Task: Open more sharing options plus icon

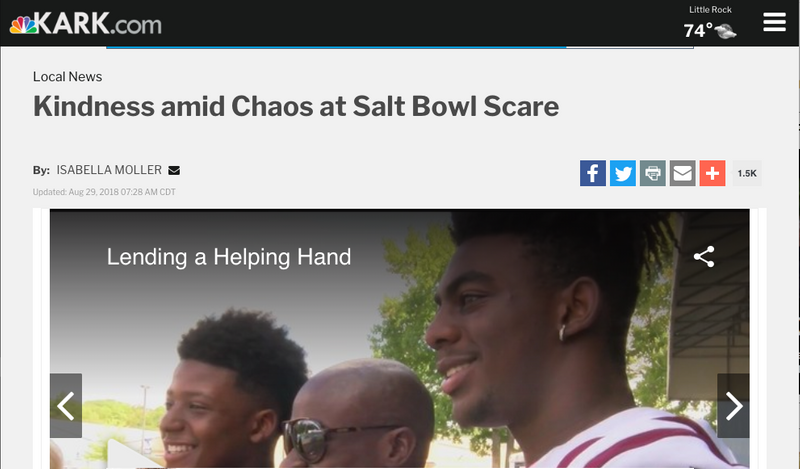Action: pos(712,173)
